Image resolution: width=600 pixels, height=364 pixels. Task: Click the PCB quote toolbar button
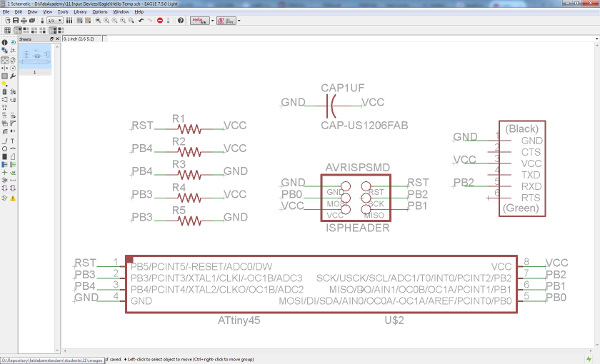226,20
